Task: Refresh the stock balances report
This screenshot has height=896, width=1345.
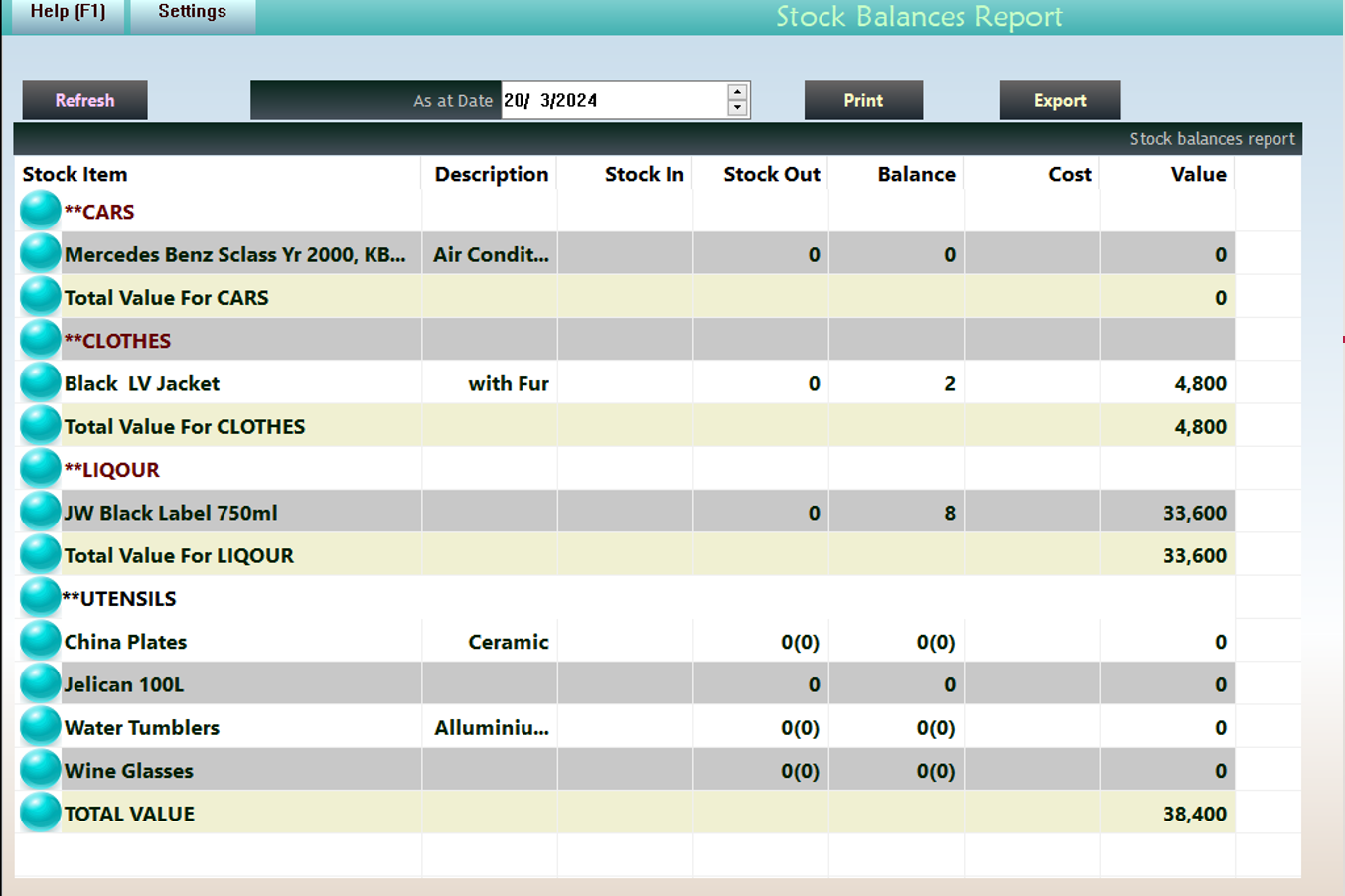Action: [84, 100]
